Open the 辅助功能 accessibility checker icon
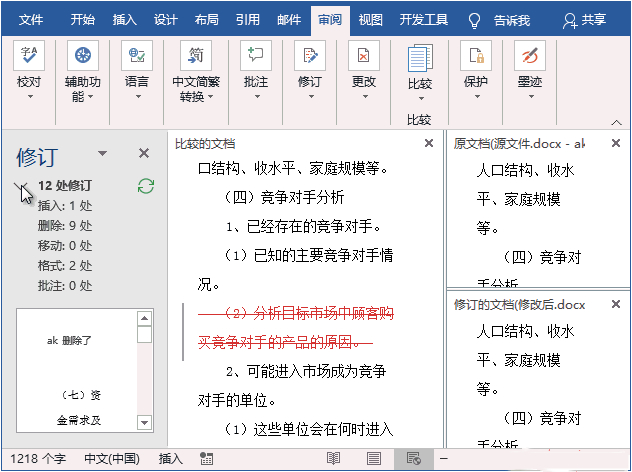 click(83, 56)
